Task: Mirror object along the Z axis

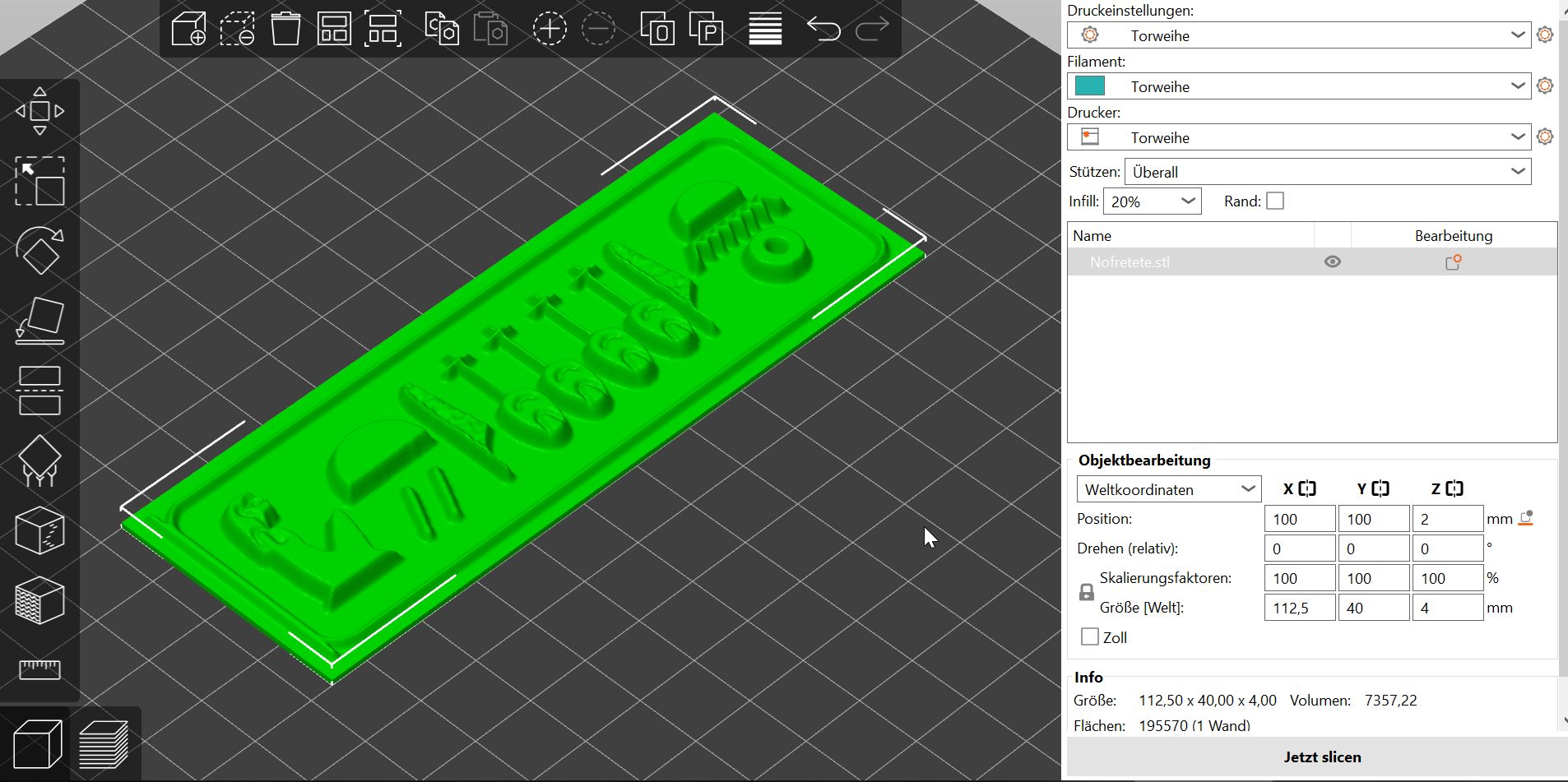Action: coord(1454,488)
